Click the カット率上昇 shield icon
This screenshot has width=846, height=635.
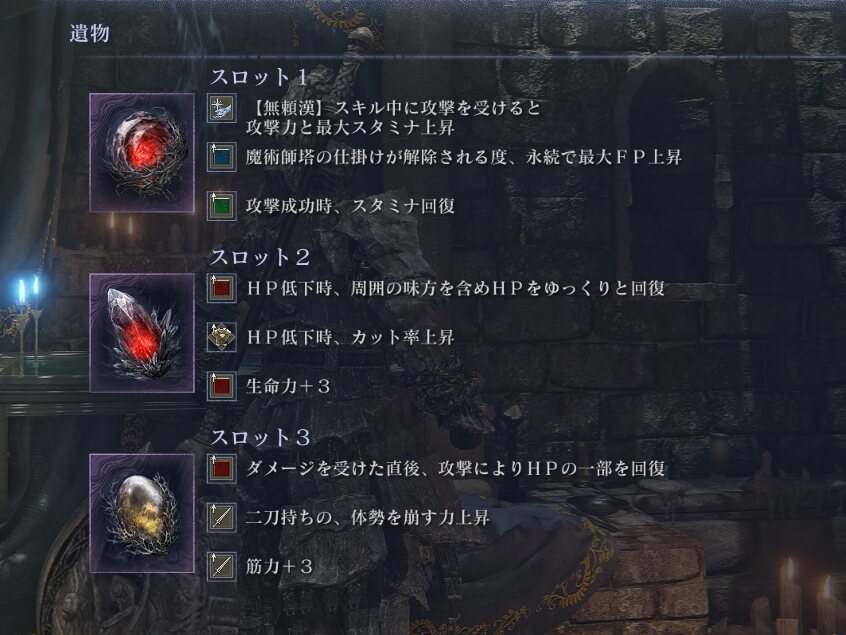[x=221, y=337]
